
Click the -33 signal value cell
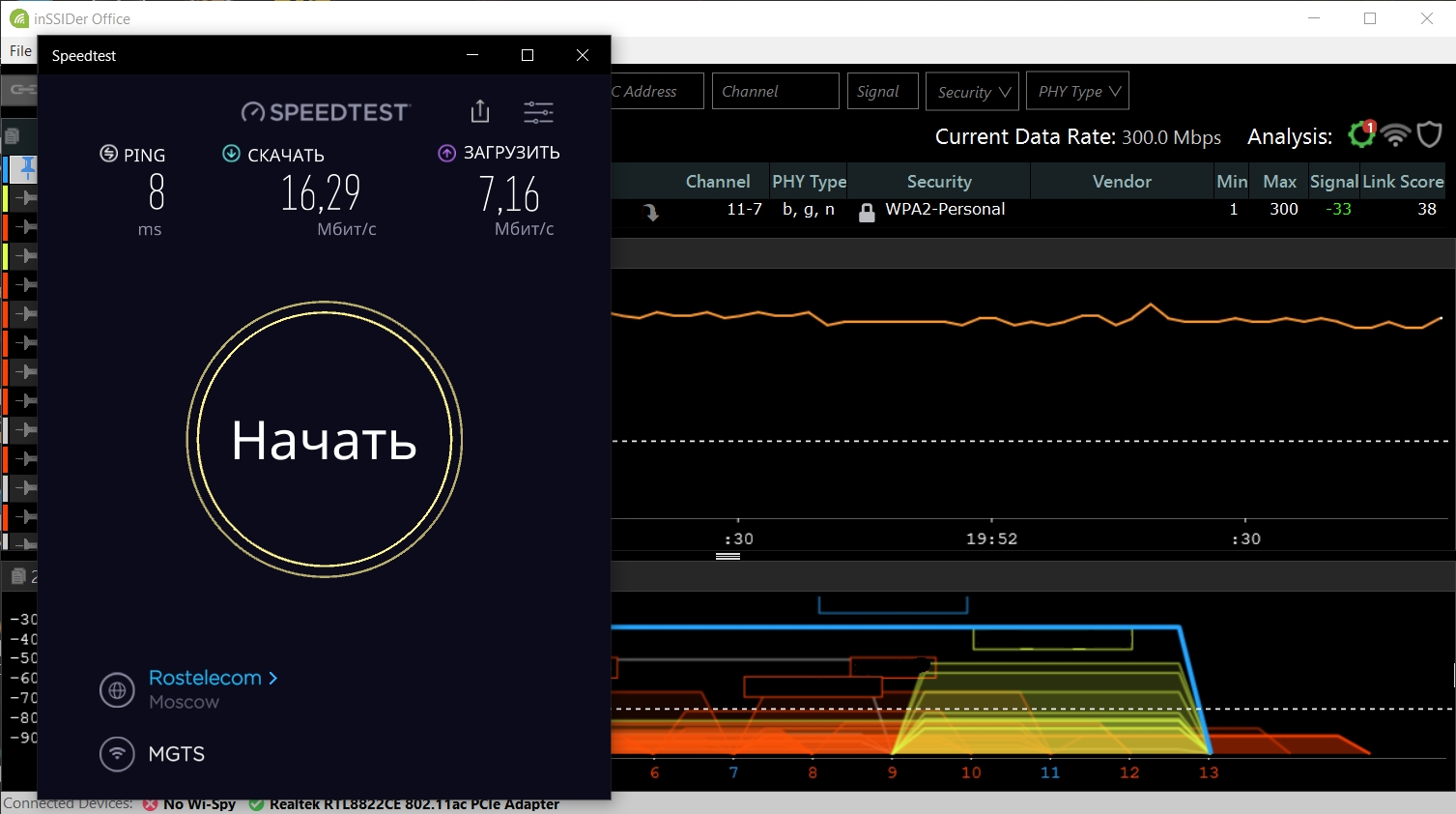(1338, 209)
